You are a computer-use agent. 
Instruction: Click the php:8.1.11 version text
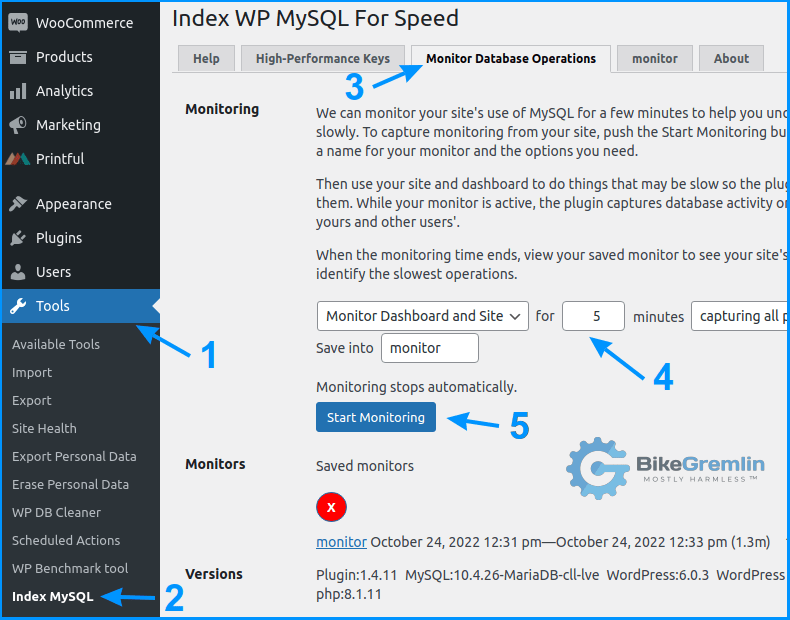point(349,594)
